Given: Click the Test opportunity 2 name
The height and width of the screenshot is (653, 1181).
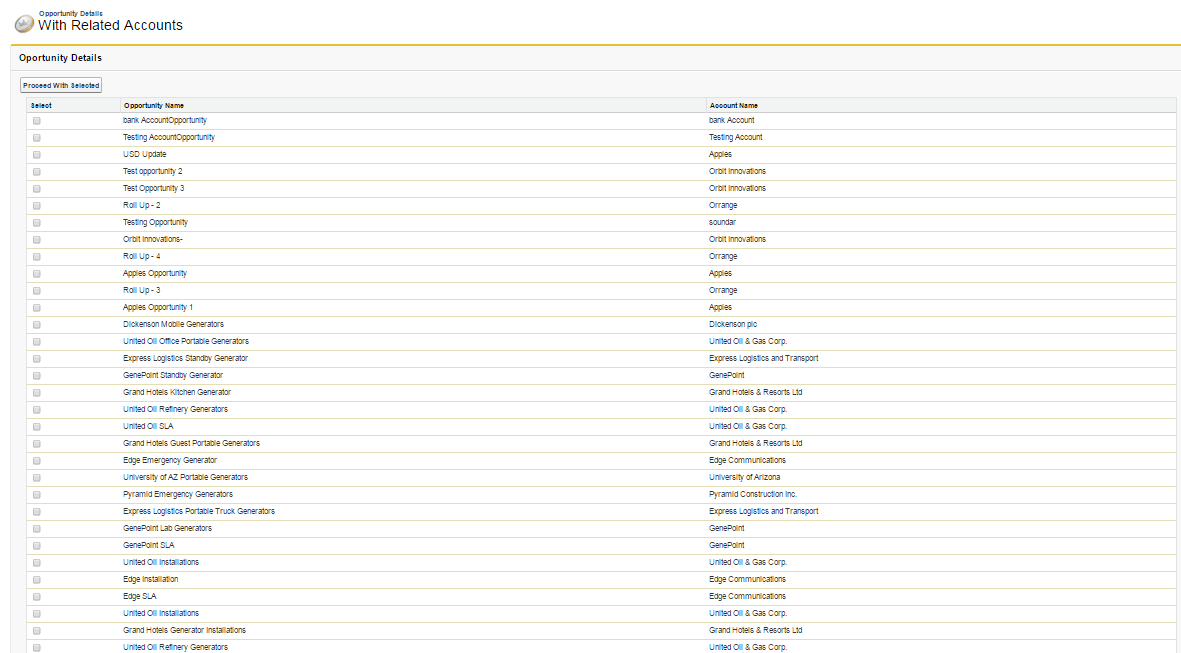Looking at the screenshot, I should (x=153, y=172).
